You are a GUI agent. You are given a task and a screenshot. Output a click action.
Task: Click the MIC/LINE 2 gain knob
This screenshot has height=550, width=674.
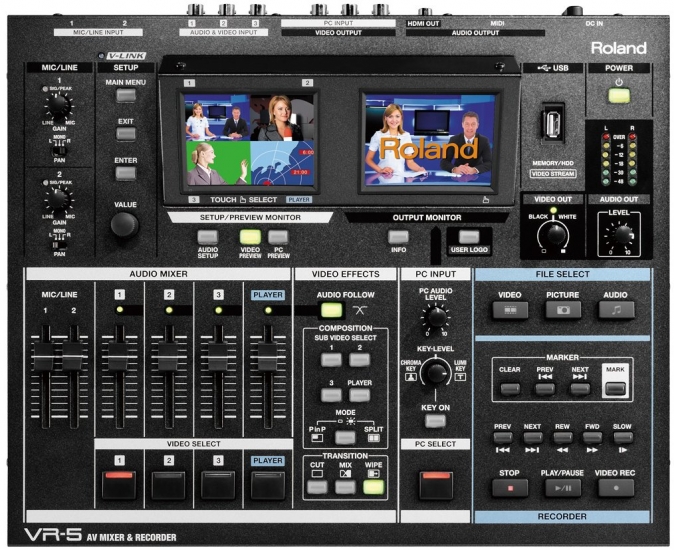point(58,199)
